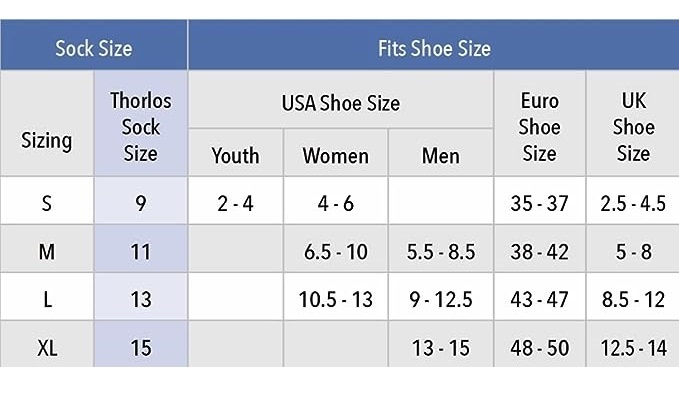Click the "Fits Shoe Size" header
This screenshot has width=679, height=404.
pyautogui.click(x=433, y=47)
